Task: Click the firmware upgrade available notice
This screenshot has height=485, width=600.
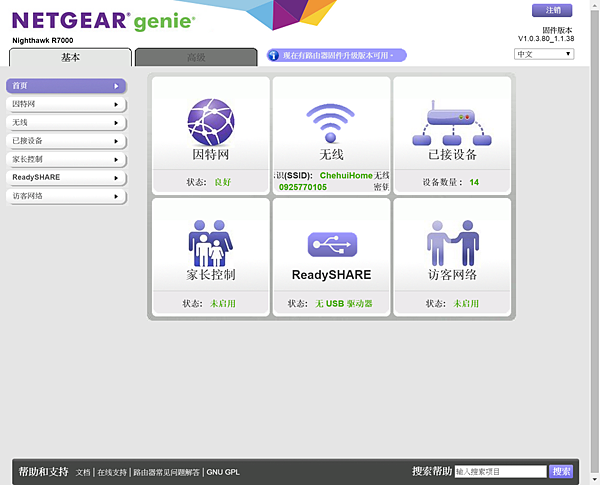Action: coord(337,56)
